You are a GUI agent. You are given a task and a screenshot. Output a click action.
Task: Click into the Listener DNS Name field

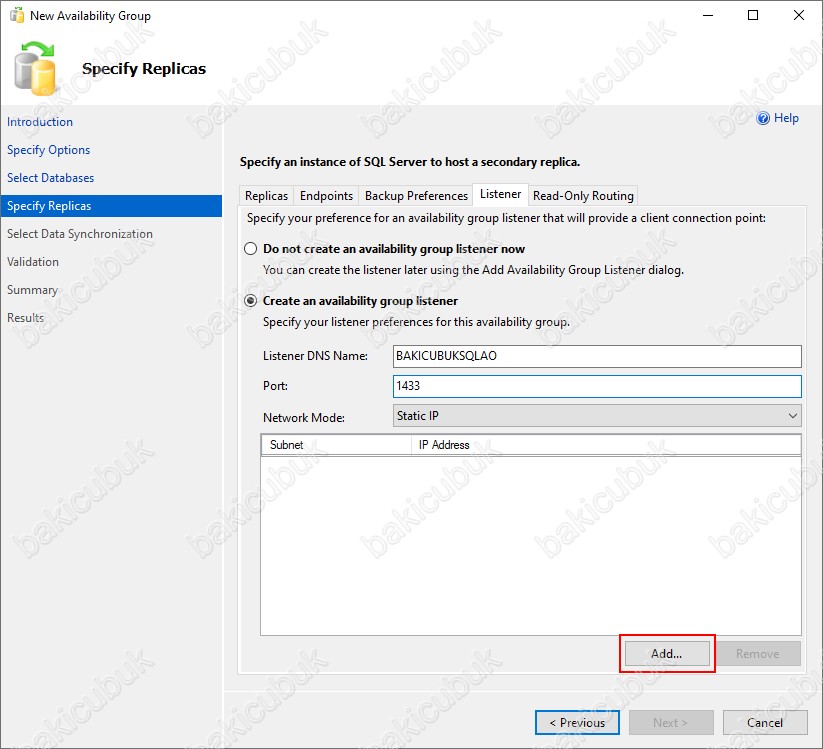coord(598,356)
